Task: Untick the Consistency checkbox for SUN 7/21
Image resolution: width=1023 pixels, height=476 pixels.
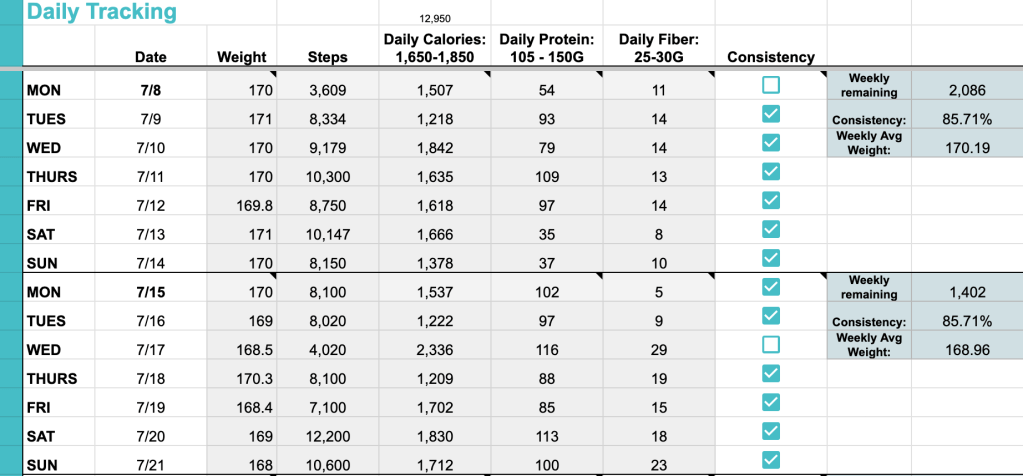Action: coord(771,460)
